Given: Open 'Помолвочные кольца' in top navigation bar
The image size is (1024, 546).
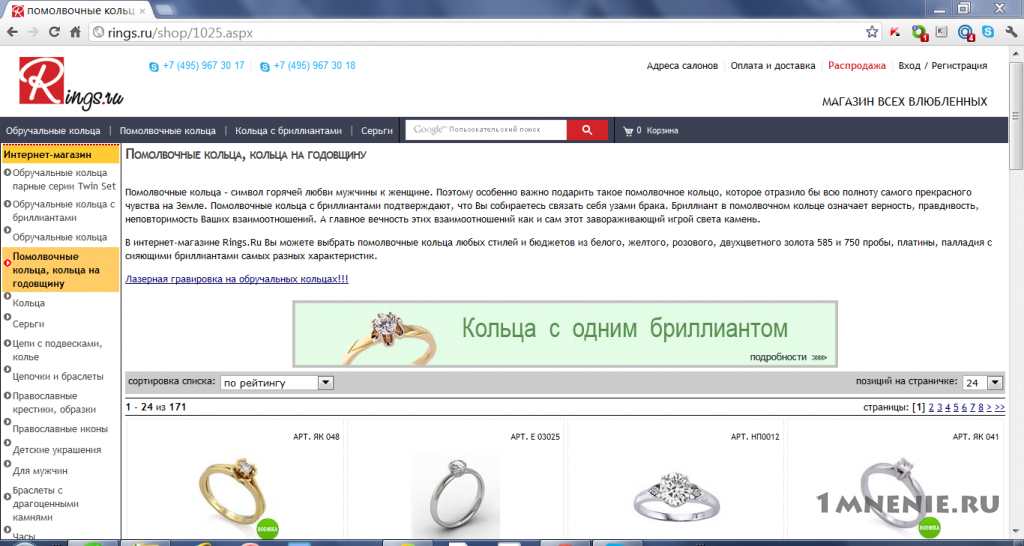Looking at the screenshot, I should (168, 131).
